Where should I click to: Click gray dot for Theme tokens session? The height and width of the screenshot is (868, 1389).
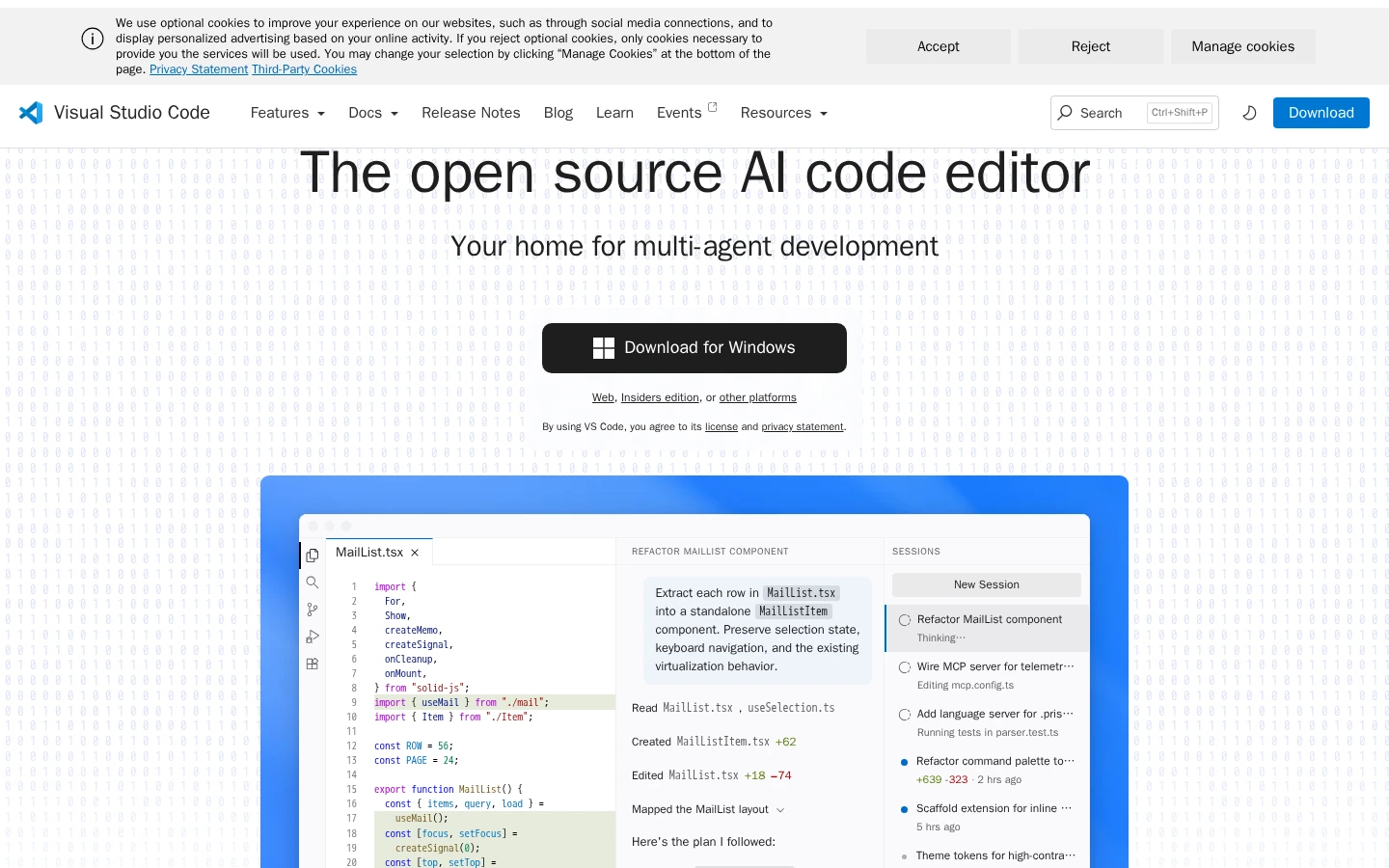point(904,856)
